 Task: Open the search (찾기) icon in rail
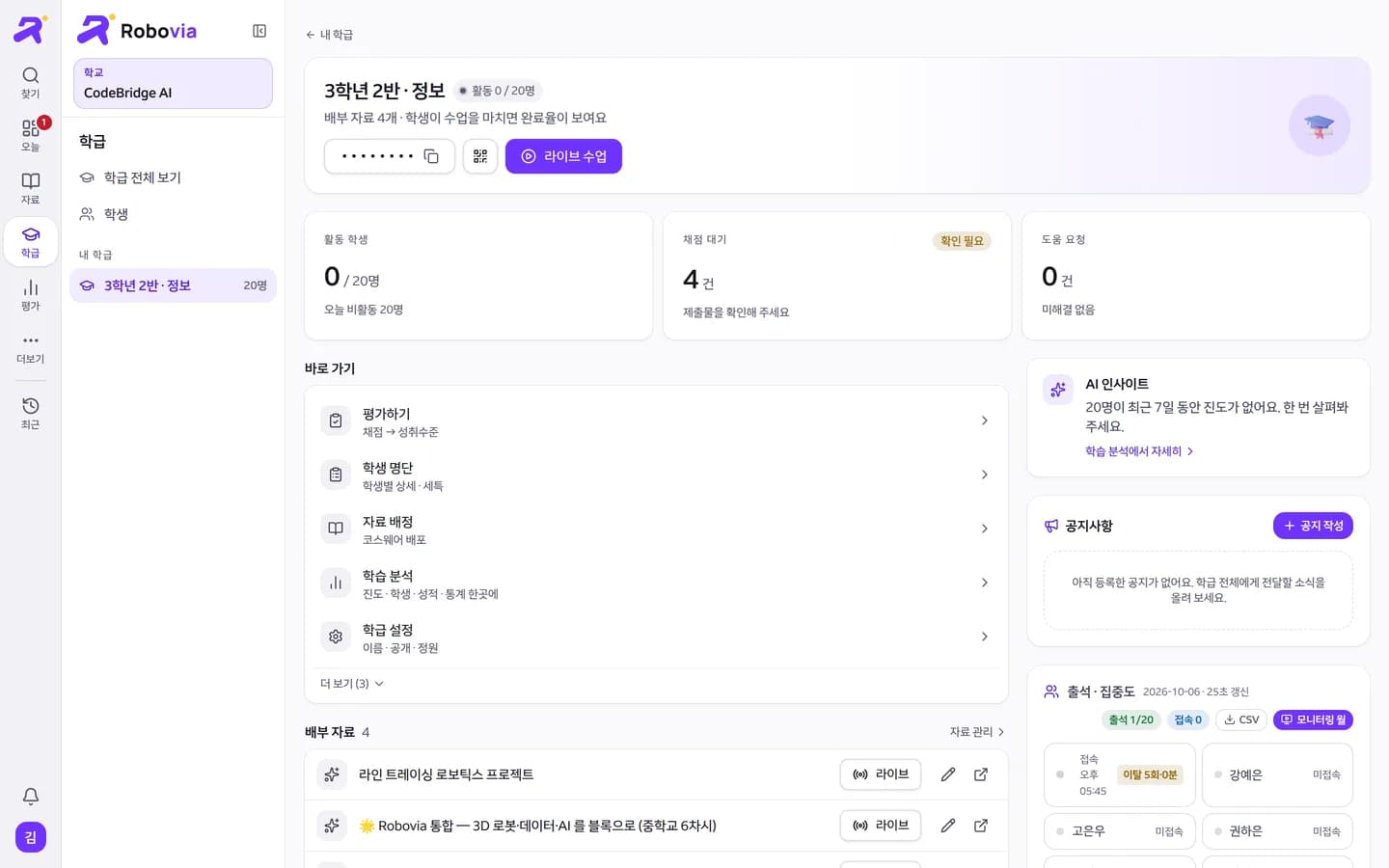point(30,82)
